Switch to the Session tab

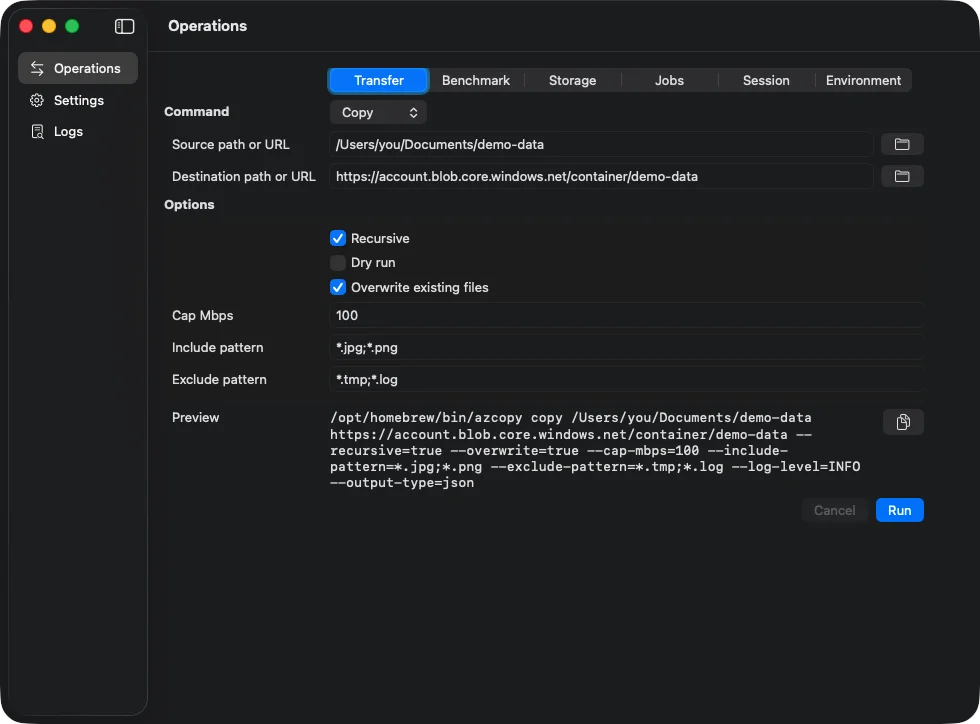pos(766,81)
